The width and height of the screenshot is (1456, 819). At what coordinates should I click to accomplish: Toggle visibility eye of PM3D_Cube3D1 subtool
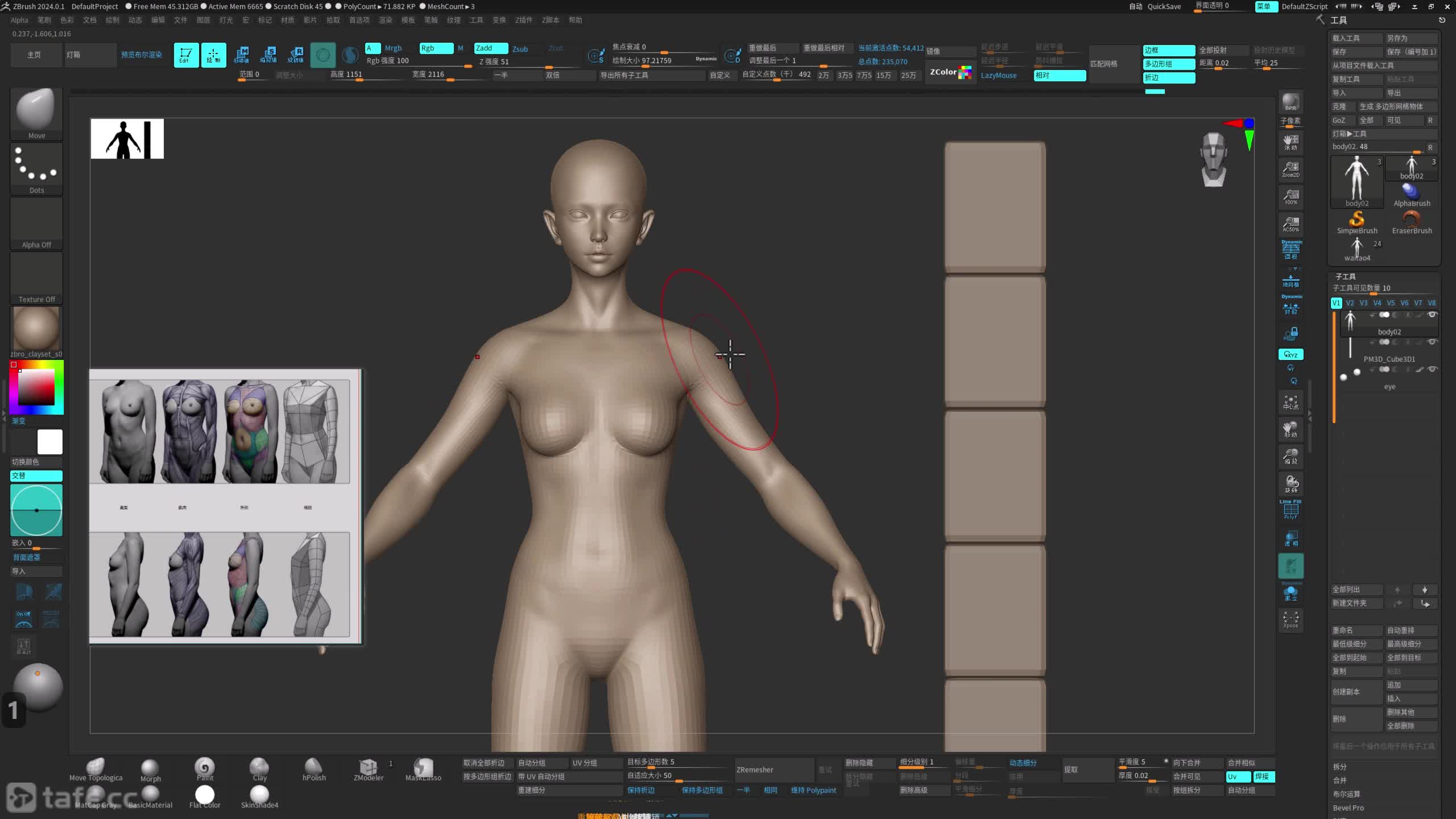coord(1432,342)
